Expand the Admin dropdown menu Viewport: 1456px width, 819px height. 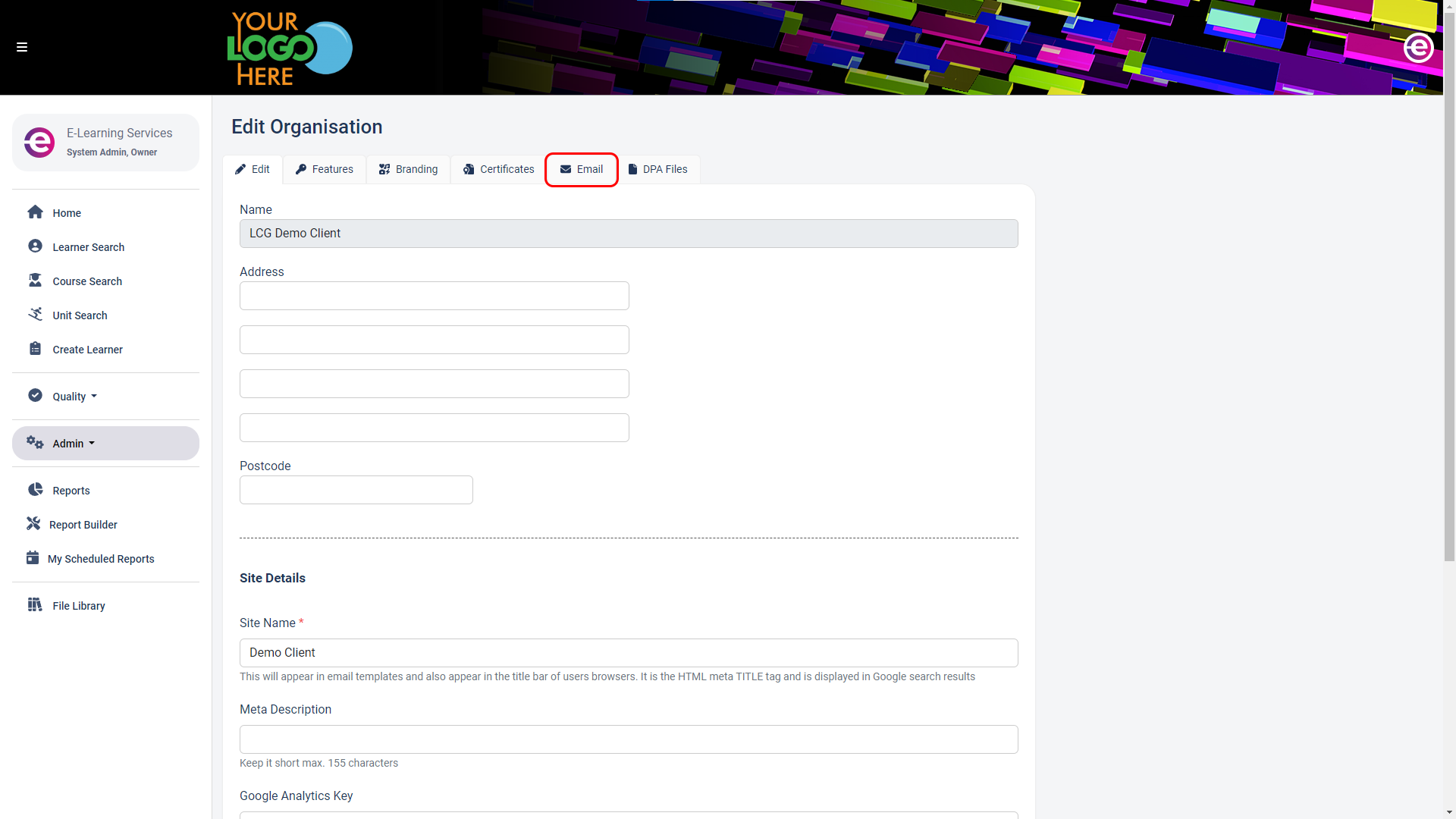[105, 444]
